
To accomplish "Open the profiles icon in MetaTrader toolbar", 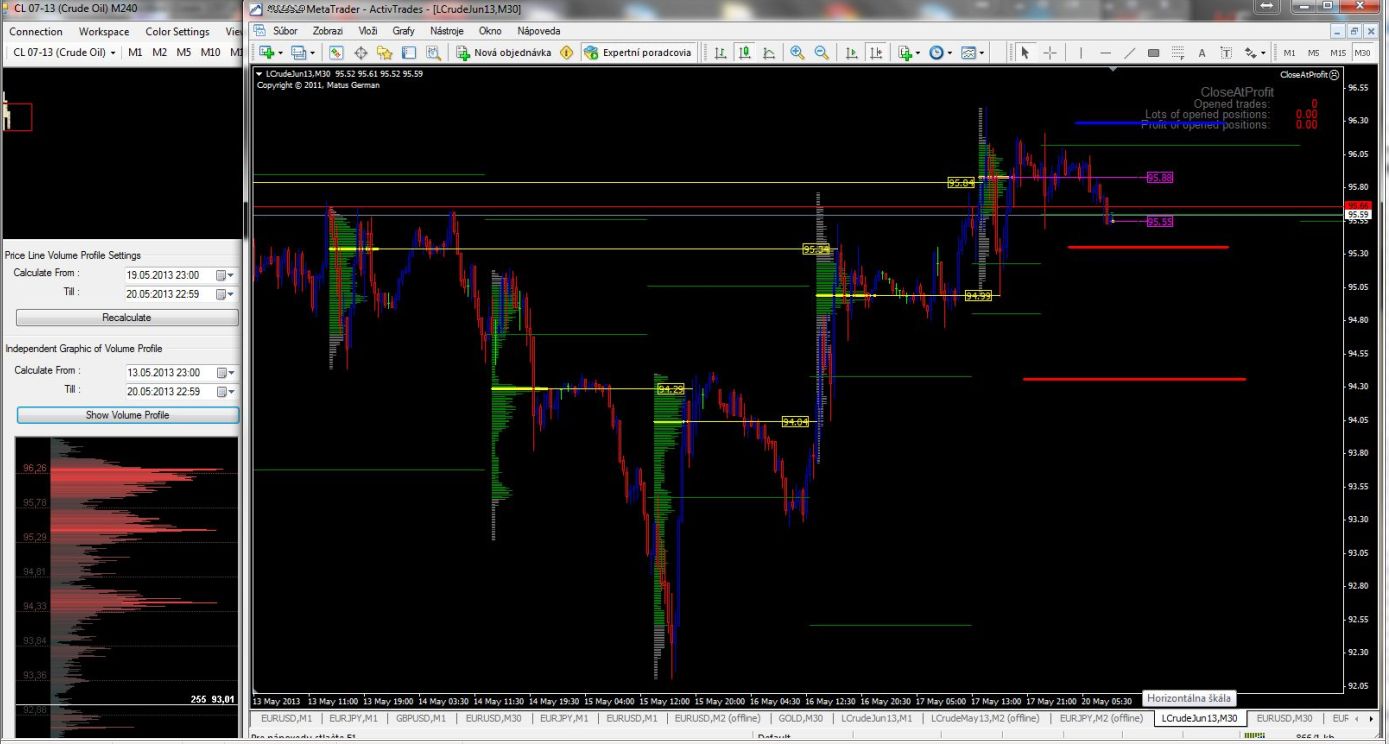I will [x=300, y=53].
